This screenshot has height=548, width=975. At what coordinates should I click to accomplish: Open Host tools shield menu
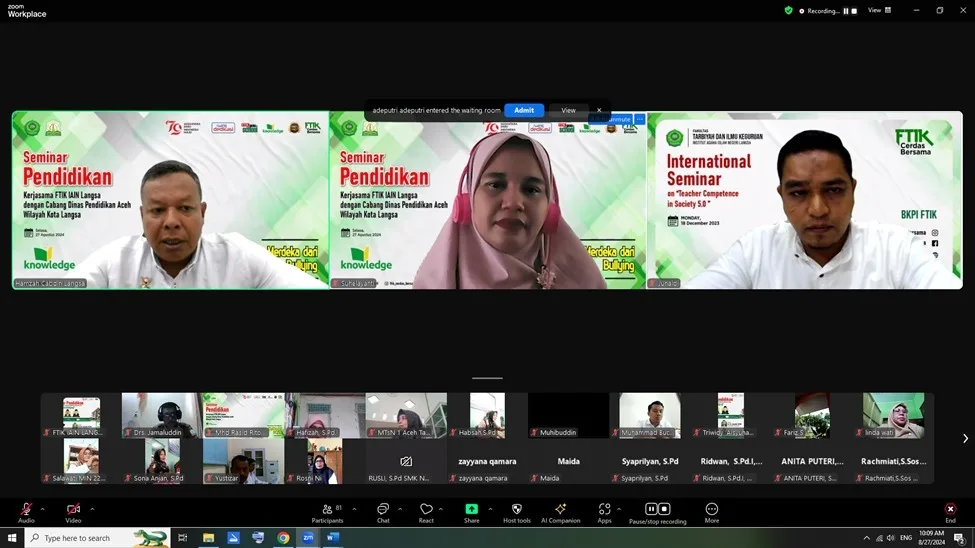click(x=517, y=513)
